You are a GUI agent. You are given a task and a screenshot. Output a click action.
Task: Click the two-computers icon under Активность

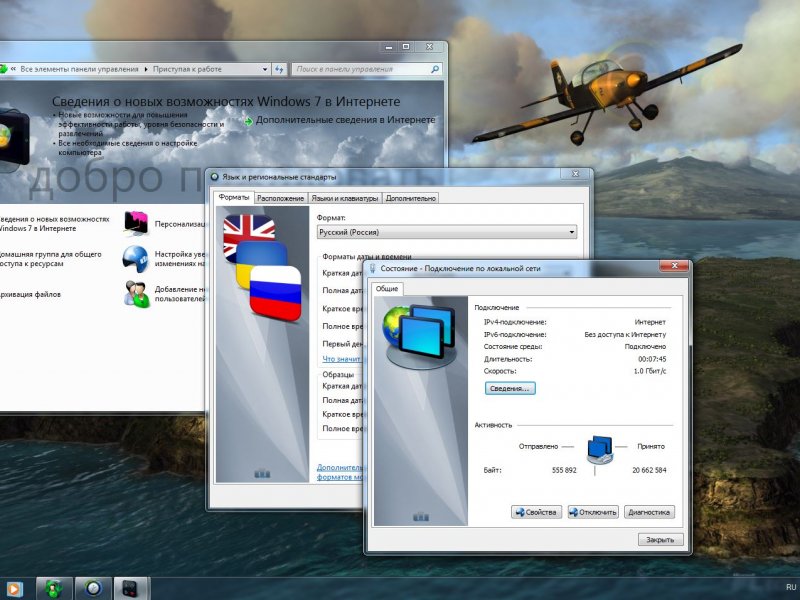pos(600,449)
